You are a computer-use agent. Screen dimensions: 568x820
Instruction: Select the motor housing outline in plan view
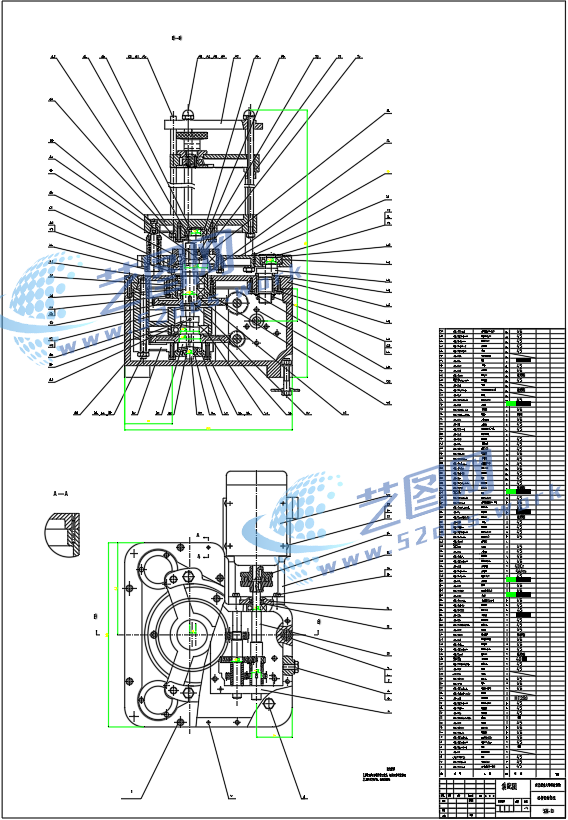click(256, 512)
